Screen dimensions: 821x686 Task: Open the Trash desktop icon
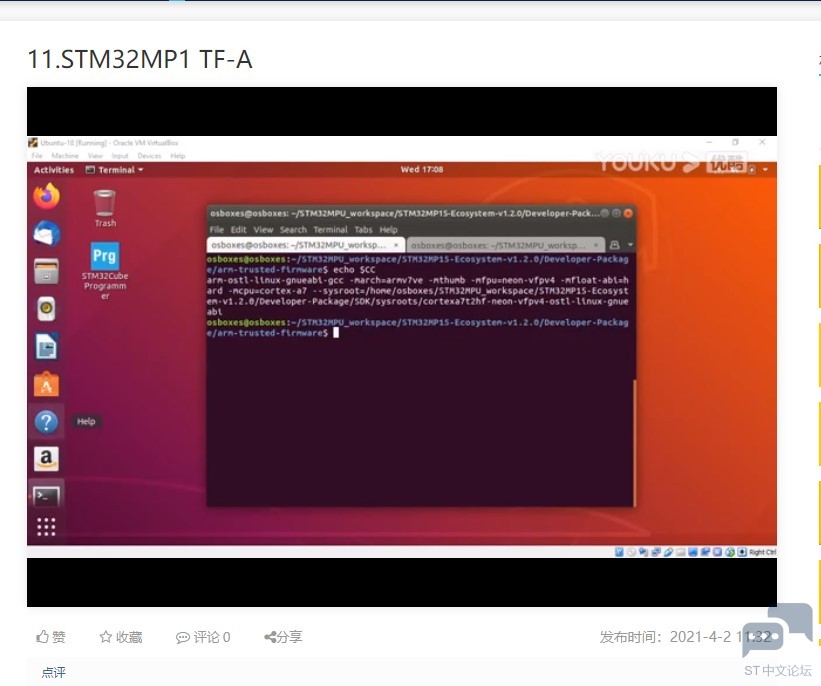[x=105, y=208]
